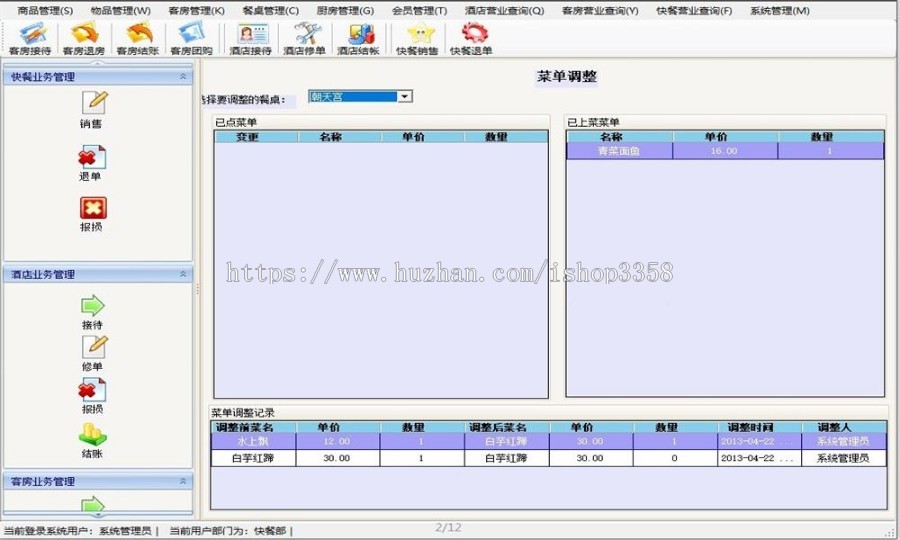Click 系统管理员 in the white record row

point(844,458)
